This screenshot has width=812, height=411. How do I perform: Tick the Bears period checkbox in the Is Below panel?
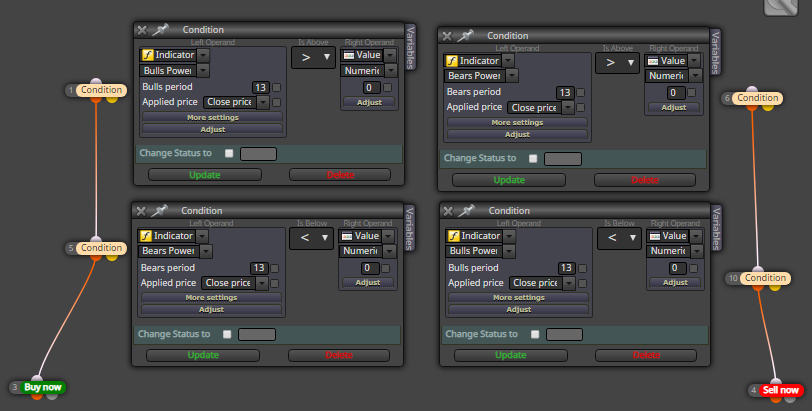click(274, 269)
